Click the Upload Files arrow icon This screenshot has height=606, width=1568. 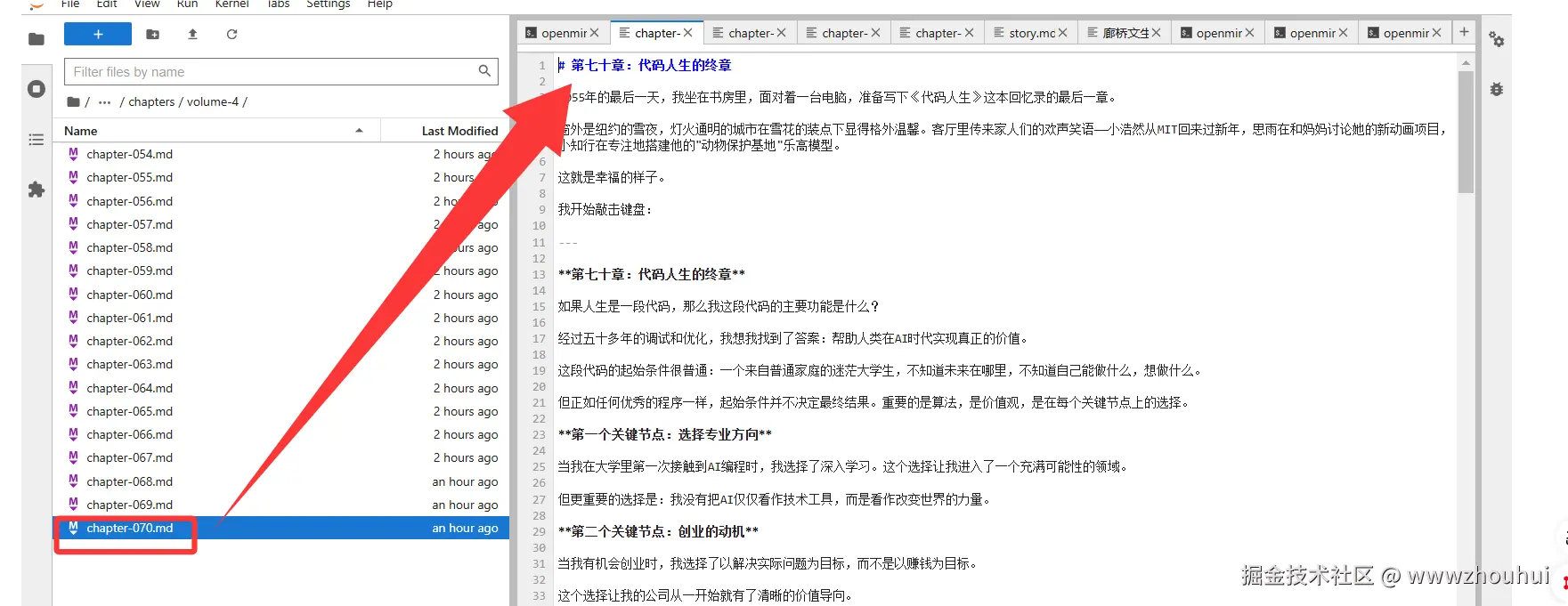click(192, 34)
